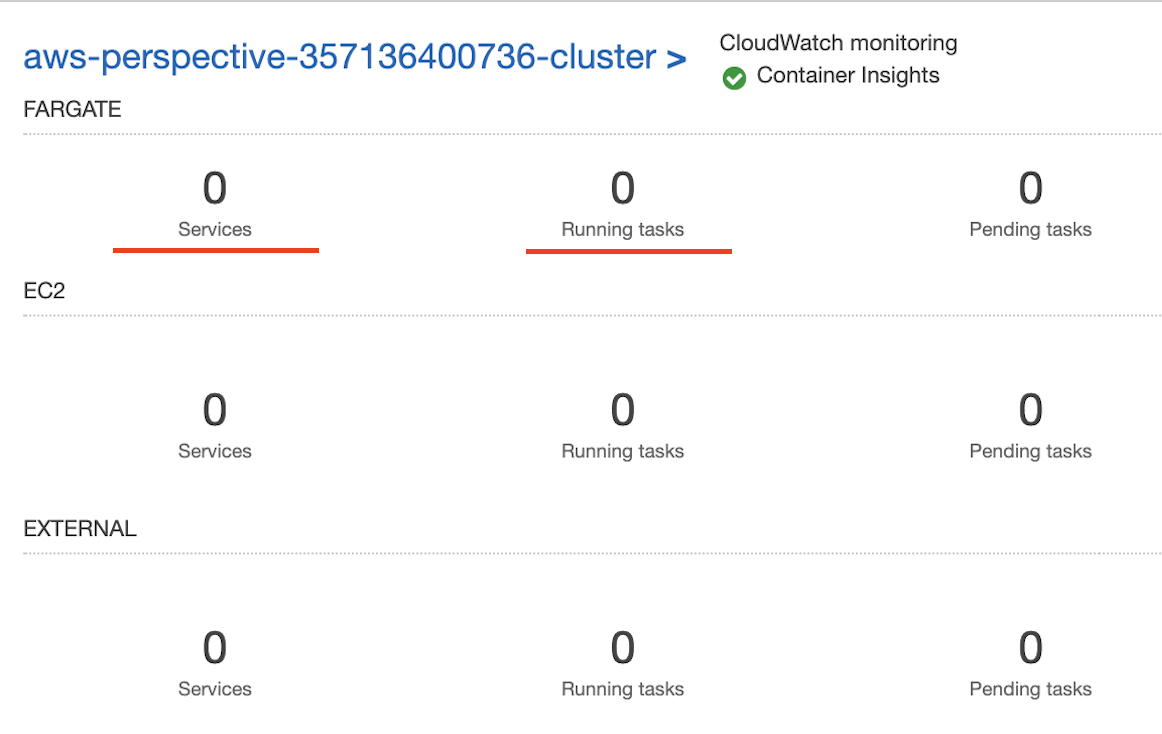This screenshot has height=734, width=1162.
Task: Click EC2 Services count 0
Action: [x=215, y=410]
